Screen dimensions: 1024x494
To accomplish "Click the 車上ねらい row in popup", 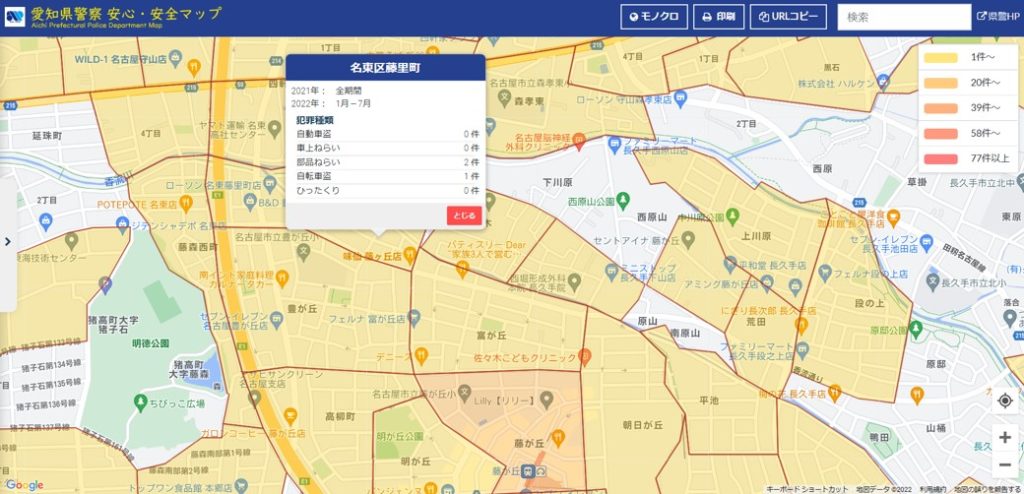I will [x=388, y=148].
